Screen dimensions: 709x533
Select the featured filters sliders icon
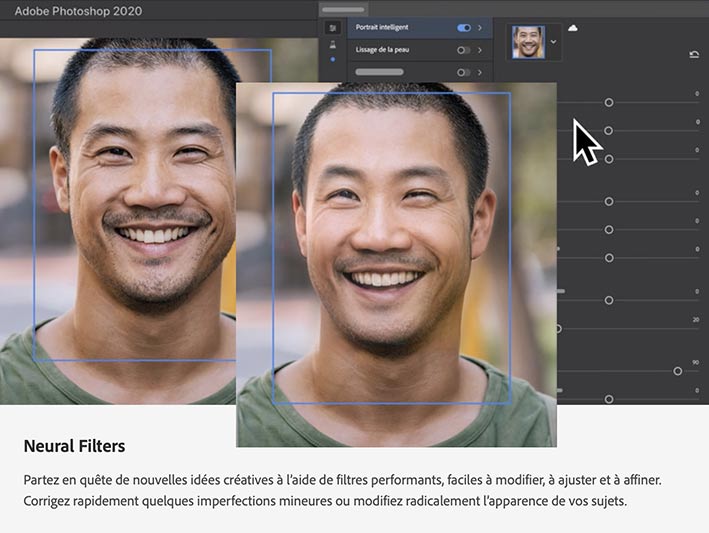point(333,28)
